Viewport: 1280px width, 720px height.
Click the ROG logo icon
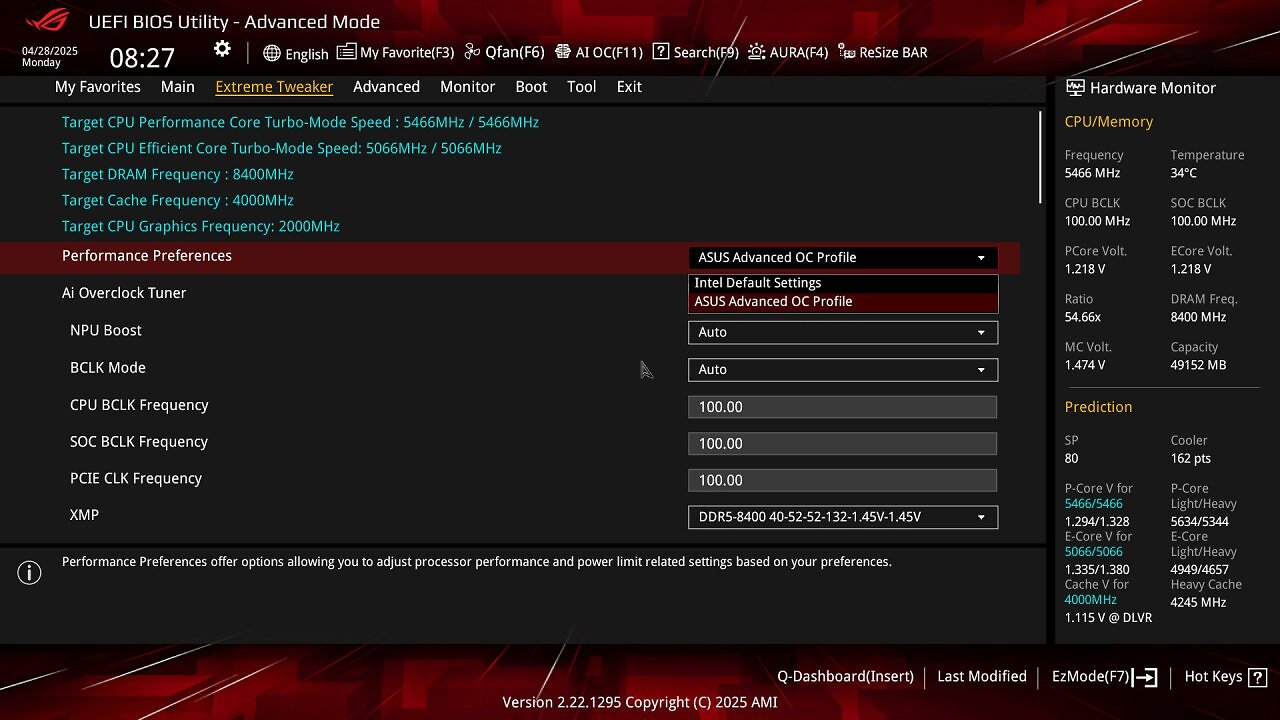click(x=47, y=20)
